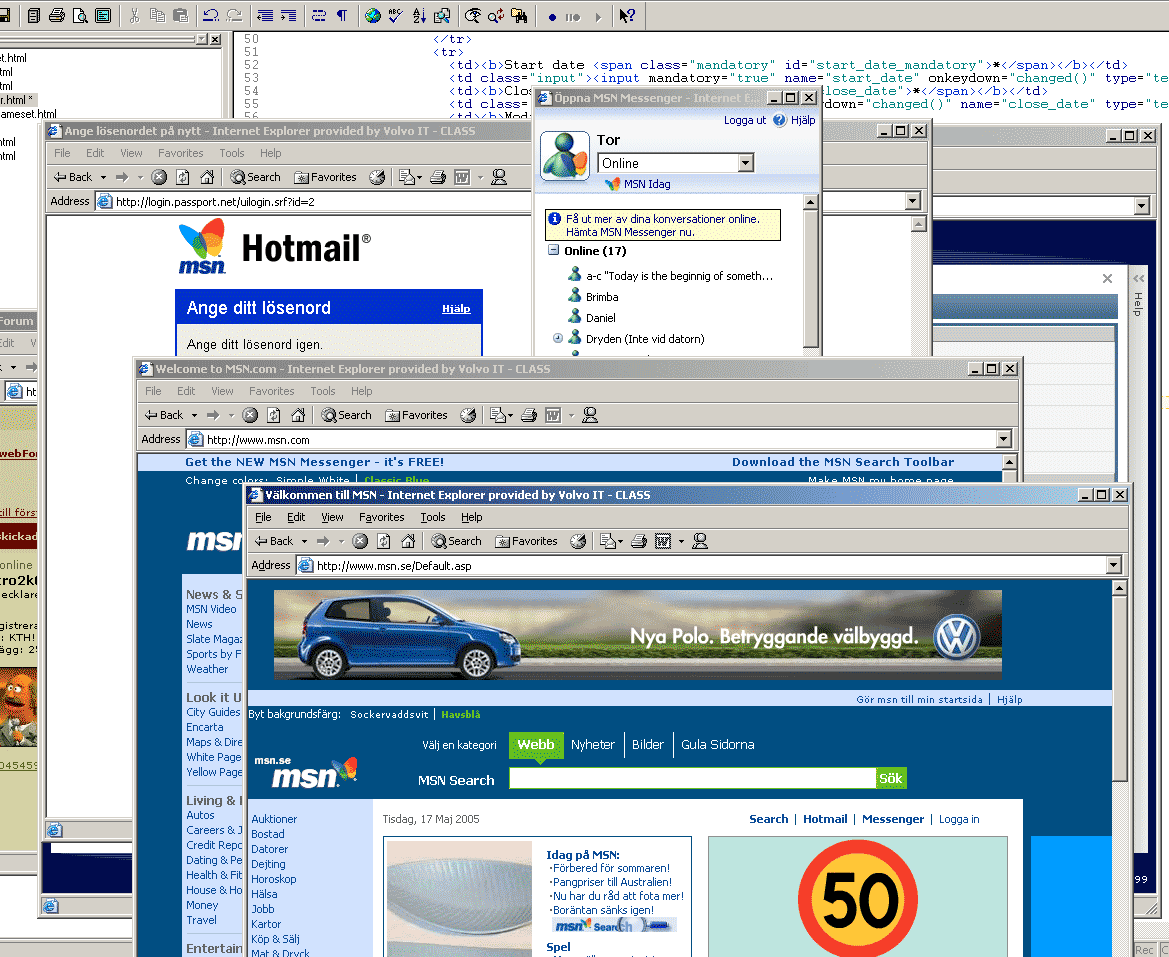Click Logga in link on msn.se

959,819
